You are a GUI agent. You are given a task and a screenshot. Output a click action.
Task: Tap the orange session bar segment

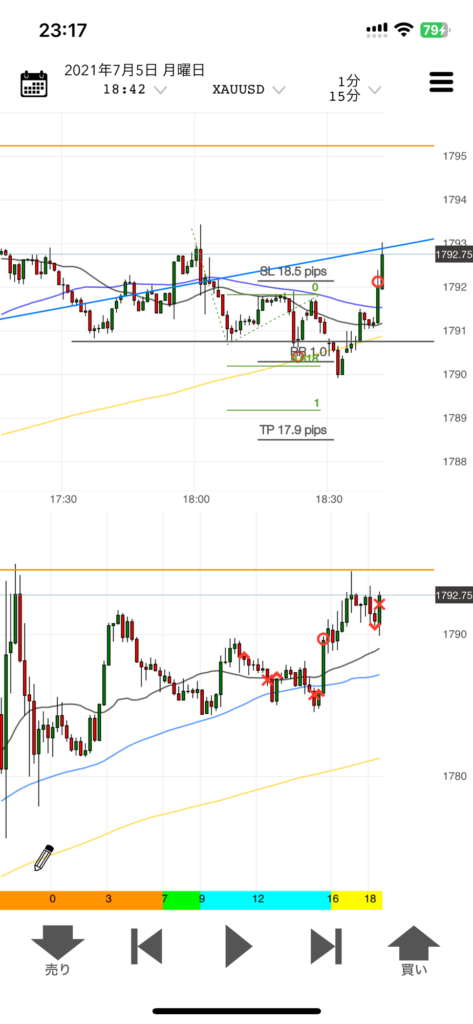pyautogui.click(x=80, y=899)
